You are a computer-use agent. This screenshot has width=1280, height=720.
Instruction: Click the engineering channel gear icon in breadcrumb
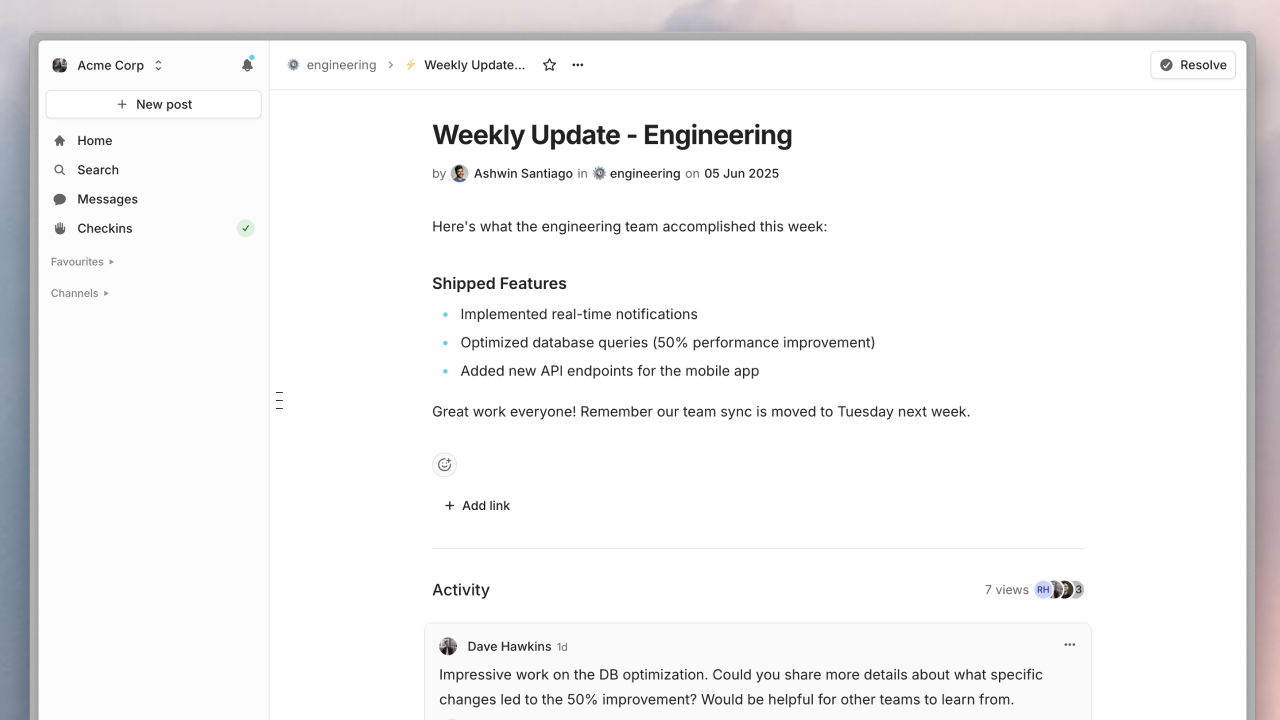tap(293, 65)
